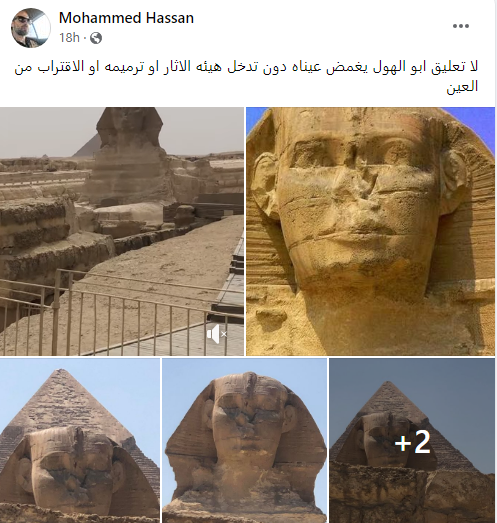Click the public globe privacy icon
497x523 pixels.
pos(96,38)
